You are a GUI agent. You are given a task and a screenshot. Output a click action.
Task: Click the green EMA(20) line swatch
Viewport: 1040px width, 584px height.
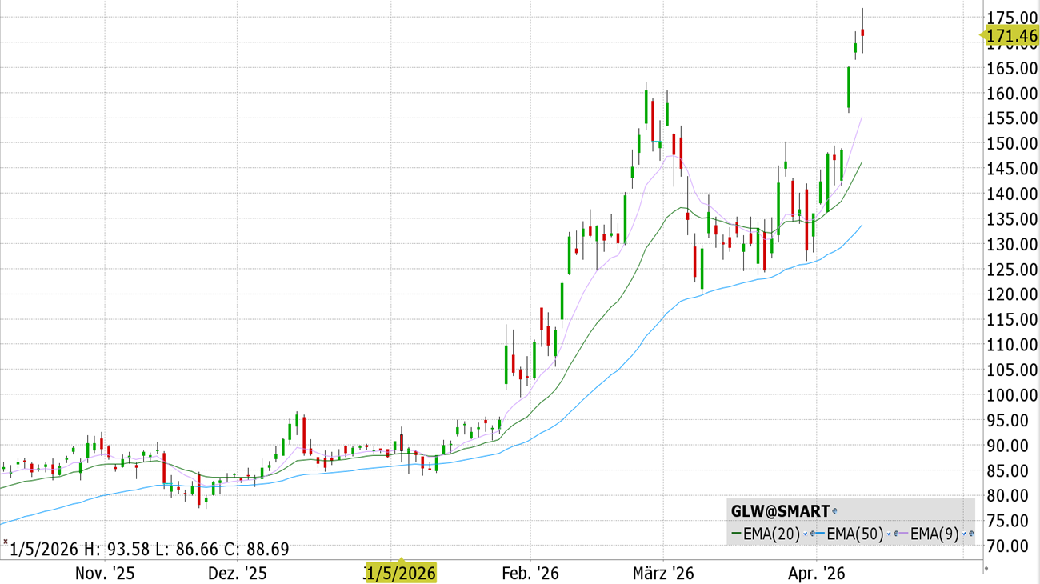pos(736,533)
